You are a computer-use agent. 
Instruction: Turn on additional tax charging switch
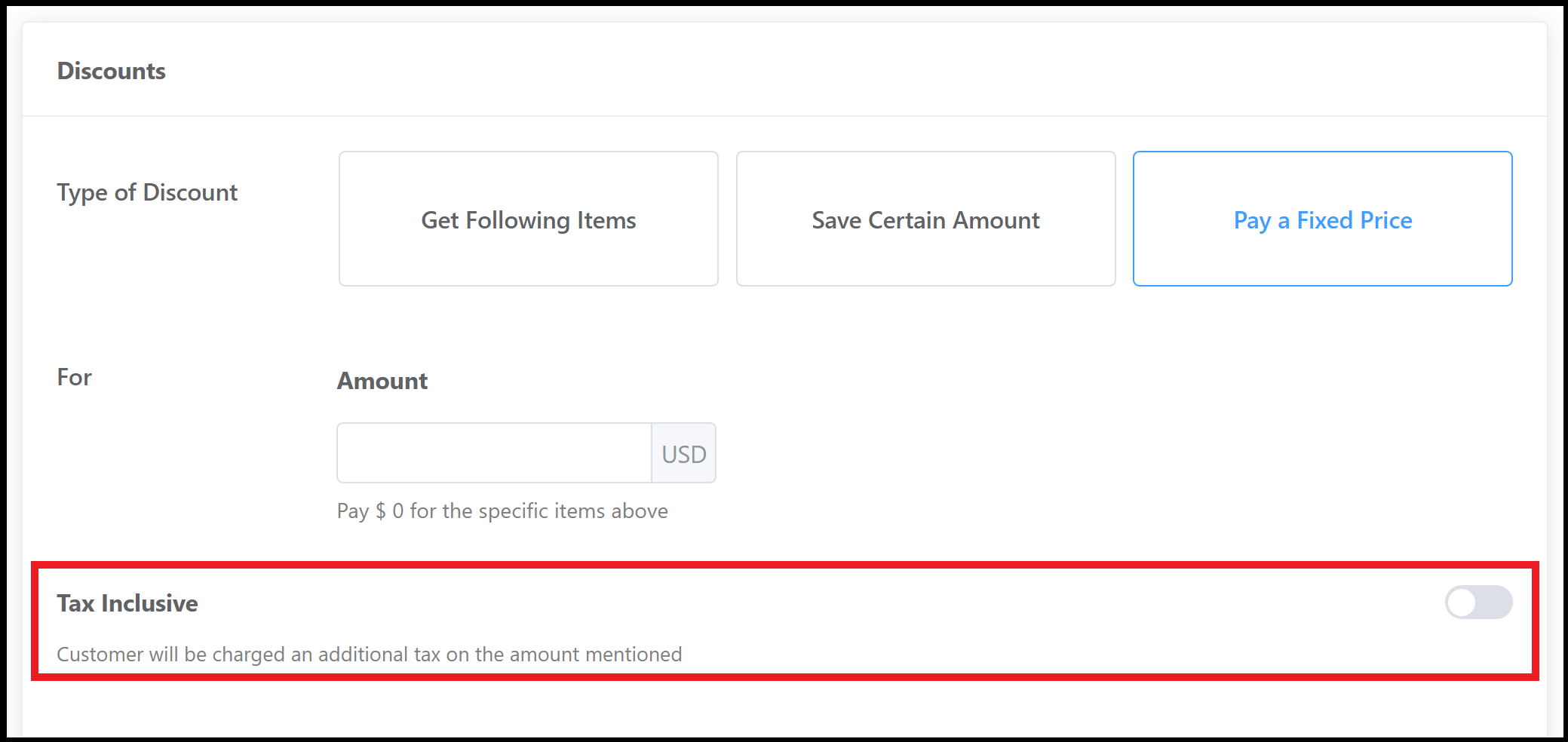(1478, 602)
